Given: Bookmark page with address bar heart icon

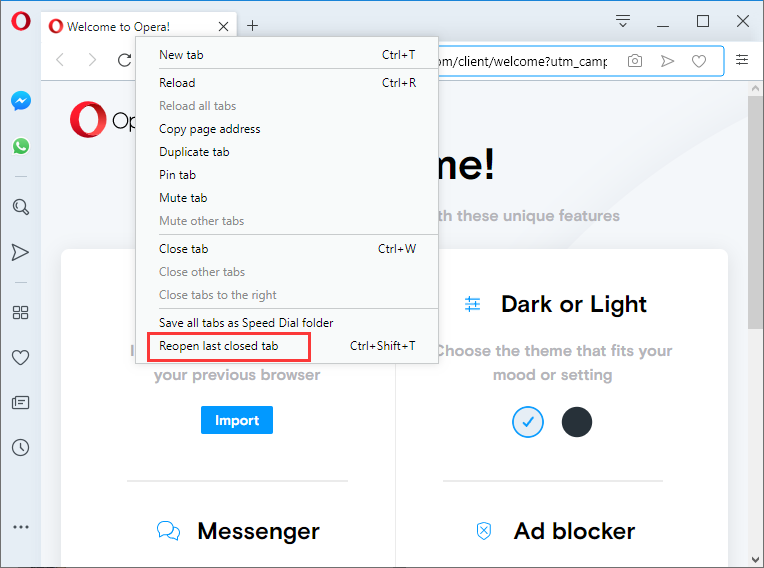Looking at the screenshot, I should 699,61.
